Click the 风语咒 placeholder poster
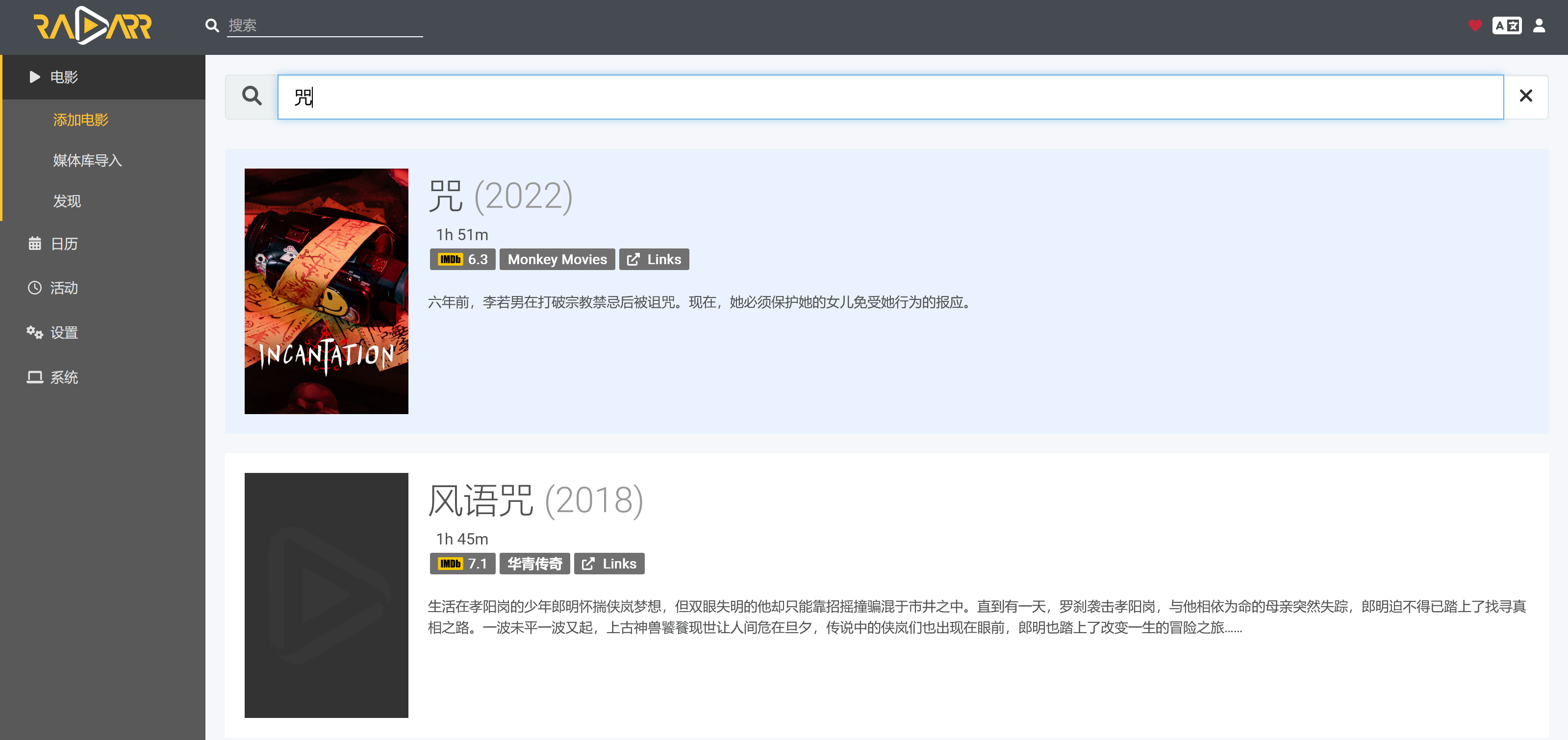This screenshot has width=1568, height=740. 326,596
